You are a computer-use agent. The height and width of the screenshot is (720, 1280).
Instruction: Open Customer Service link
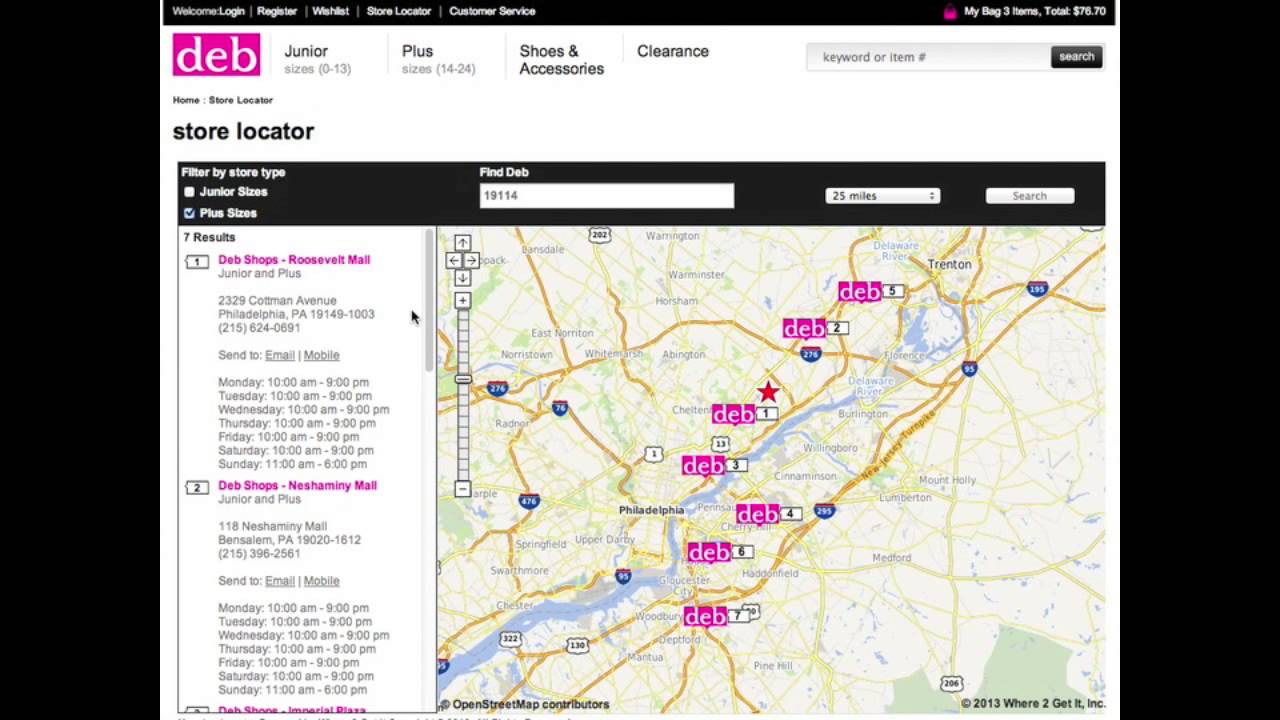[492, 11]
